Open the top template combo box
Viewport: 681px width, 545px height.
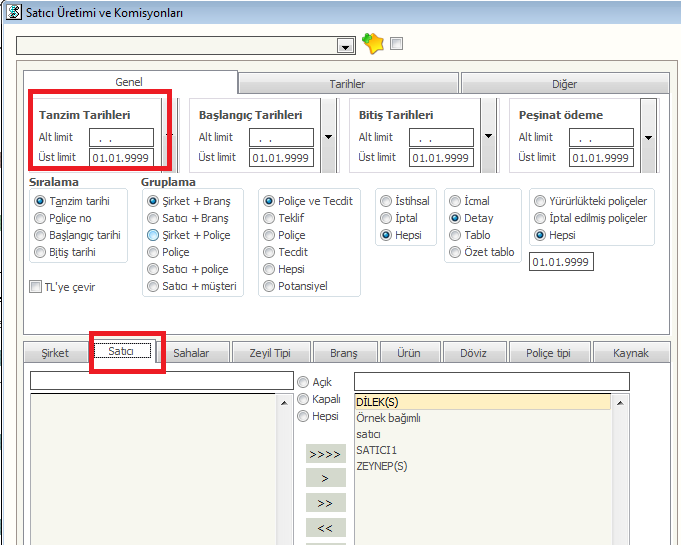click(x=345, y=46)
